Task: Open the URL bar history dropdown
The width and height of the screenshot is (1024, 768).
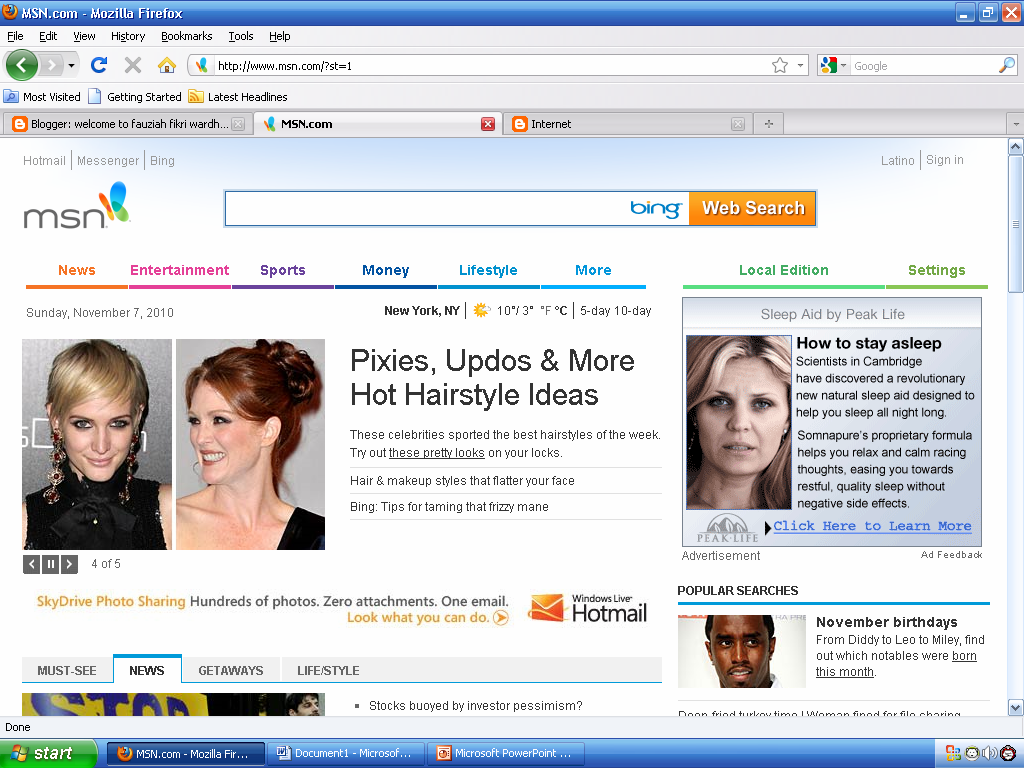Action: (801, 65)
